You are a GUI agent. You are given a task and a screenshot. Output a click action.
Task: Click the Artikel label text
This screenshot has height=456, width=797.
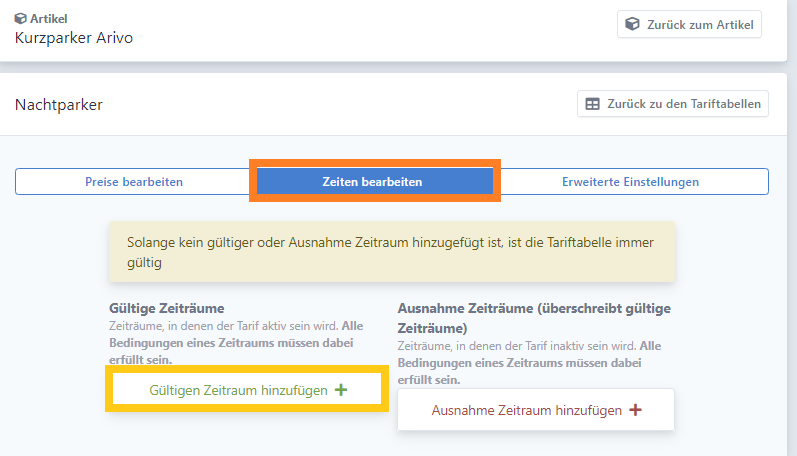click(48, 19)
